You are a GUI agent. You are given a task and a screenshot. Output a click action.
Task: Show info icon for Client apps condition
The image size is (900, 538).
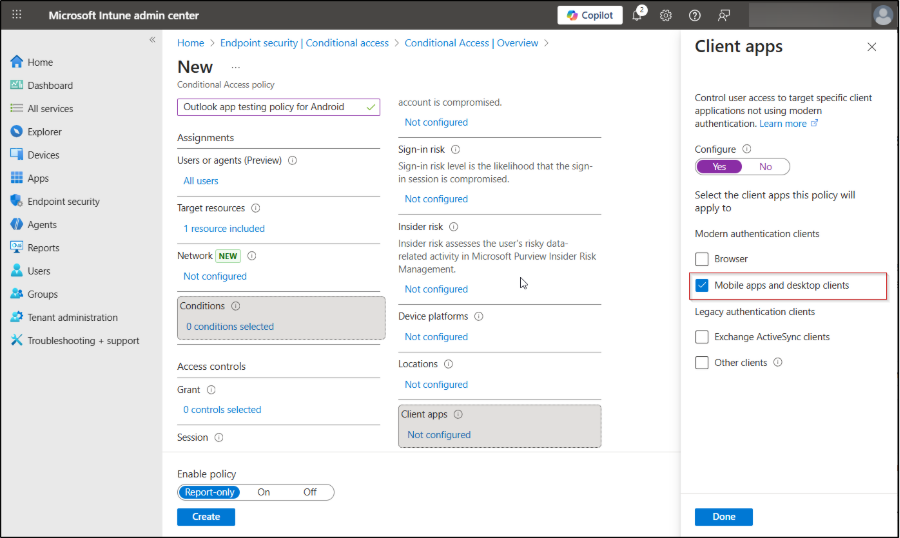pyautogui.click(x=458, y=415)
